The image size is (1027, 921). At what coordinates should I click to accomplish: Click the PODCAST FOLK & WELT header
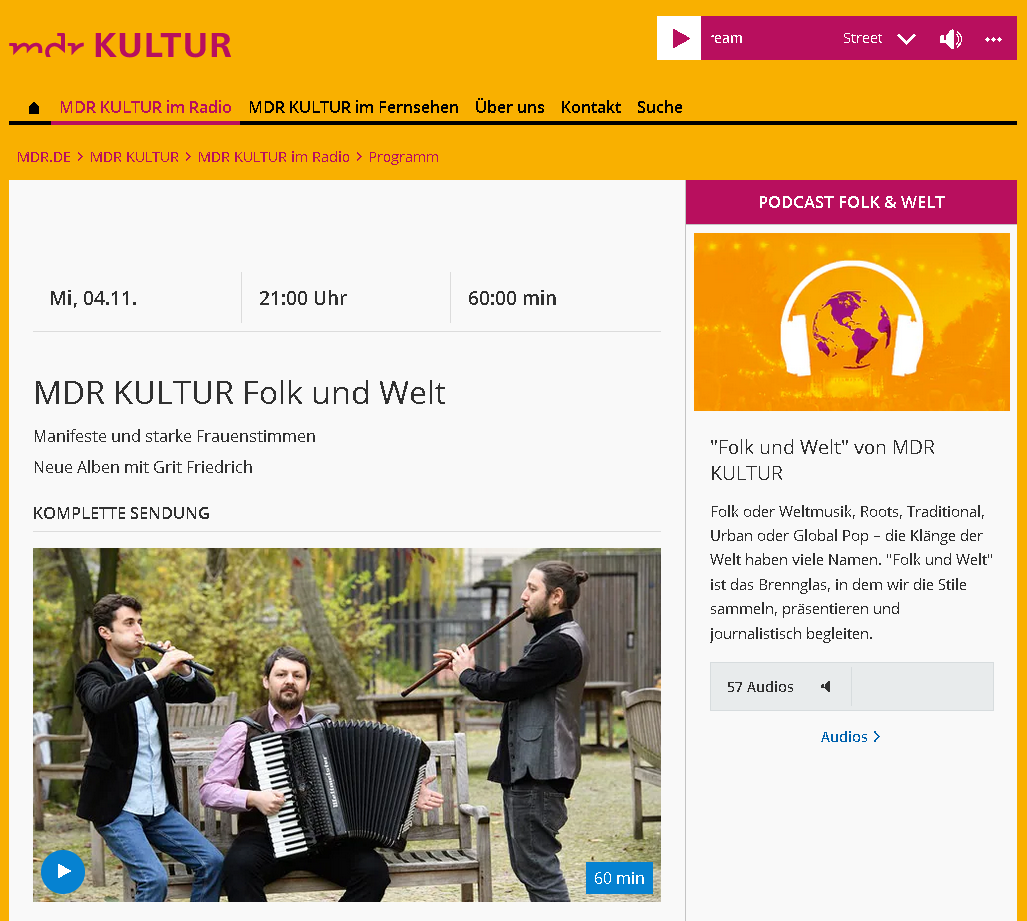pos(851,202)
